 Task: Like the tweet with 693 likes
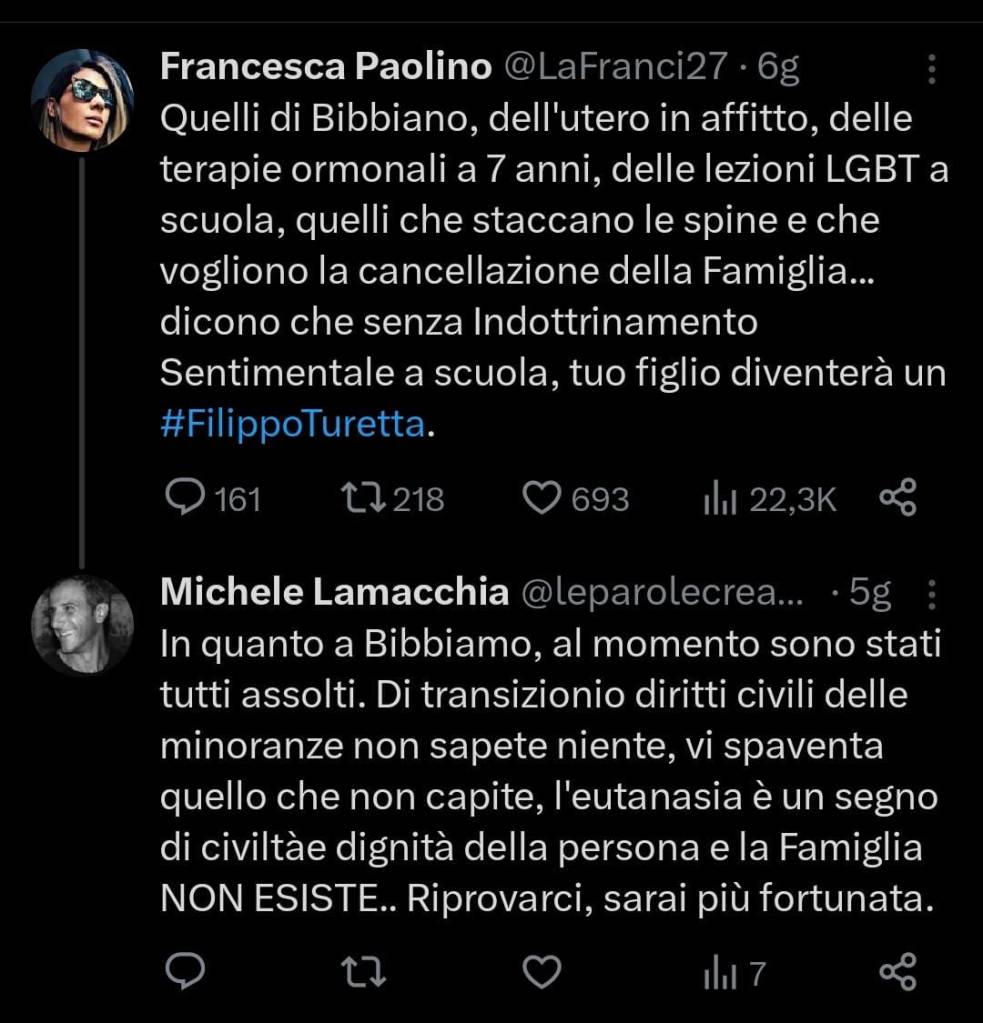click(543, 498)
